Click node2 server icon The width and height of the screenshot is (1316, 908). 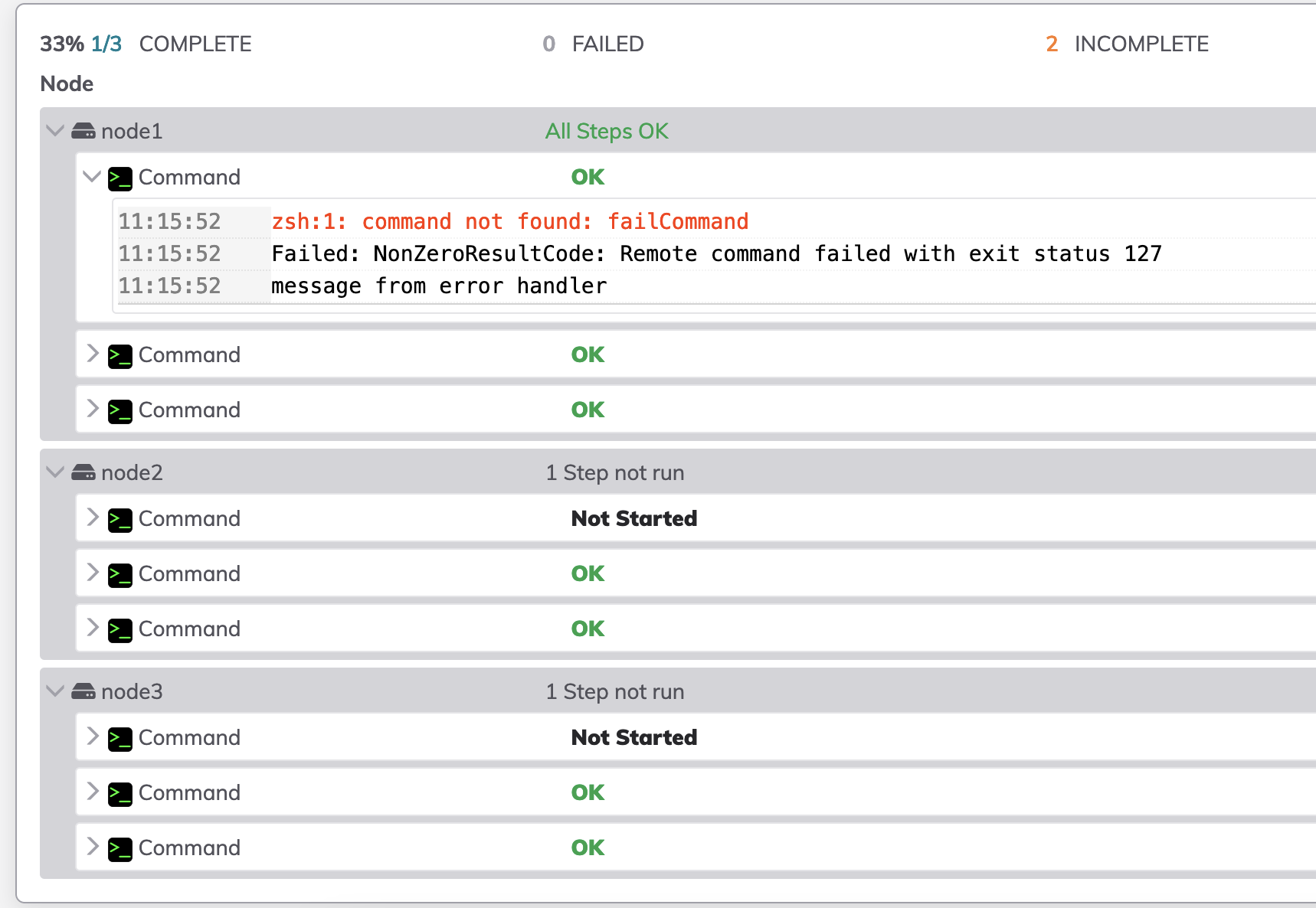click(83, 473)
